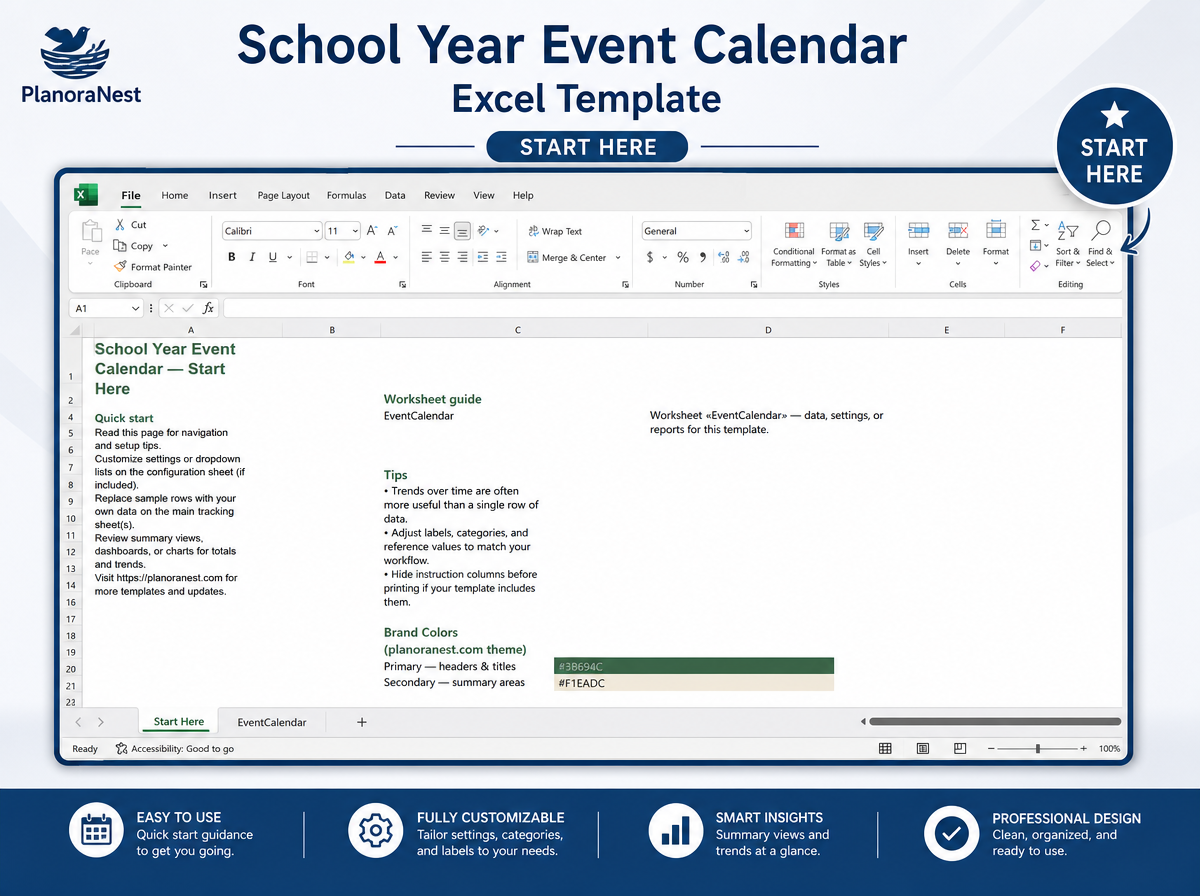Open the Insert ribbon tab

[223, 195]
